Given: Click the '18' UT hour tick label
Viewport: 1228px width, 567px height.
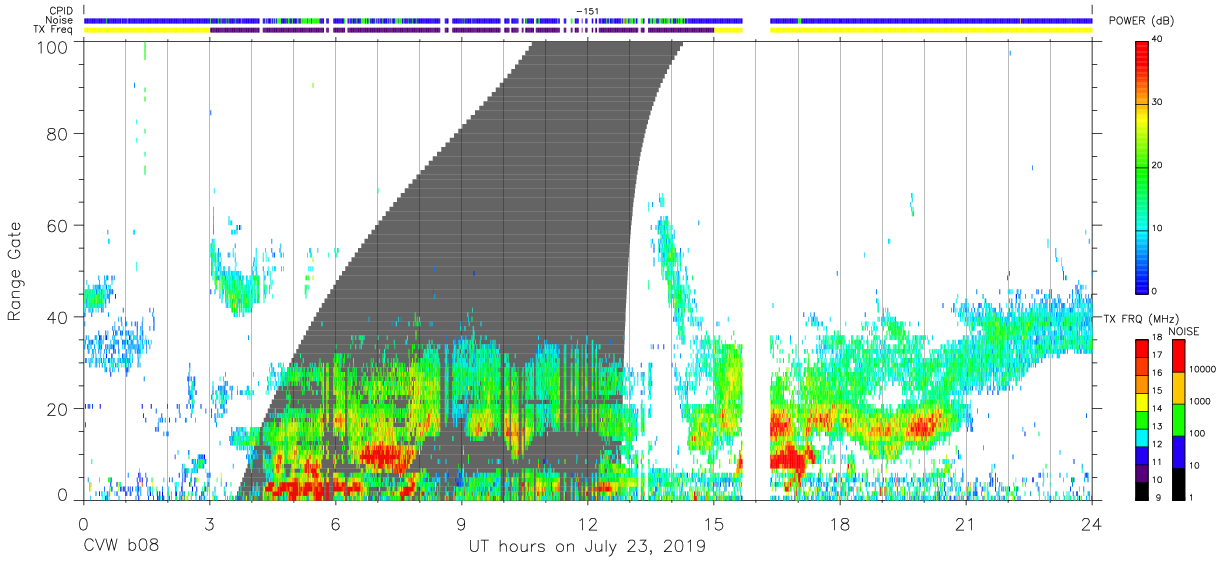Looking at the screenshot, I should tap(840, 524).
